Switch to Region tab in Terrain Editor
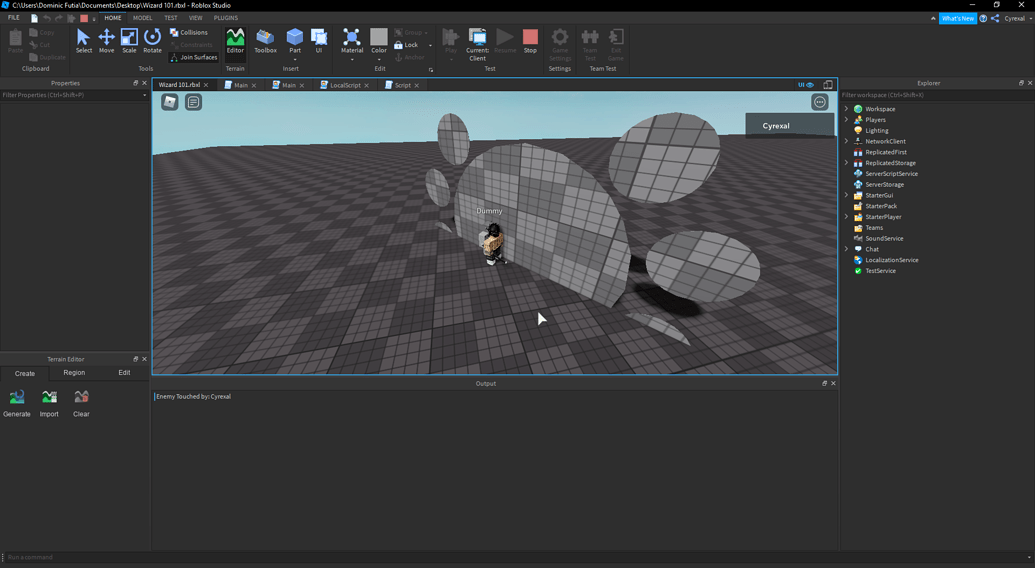 click(x=74, y=373)
